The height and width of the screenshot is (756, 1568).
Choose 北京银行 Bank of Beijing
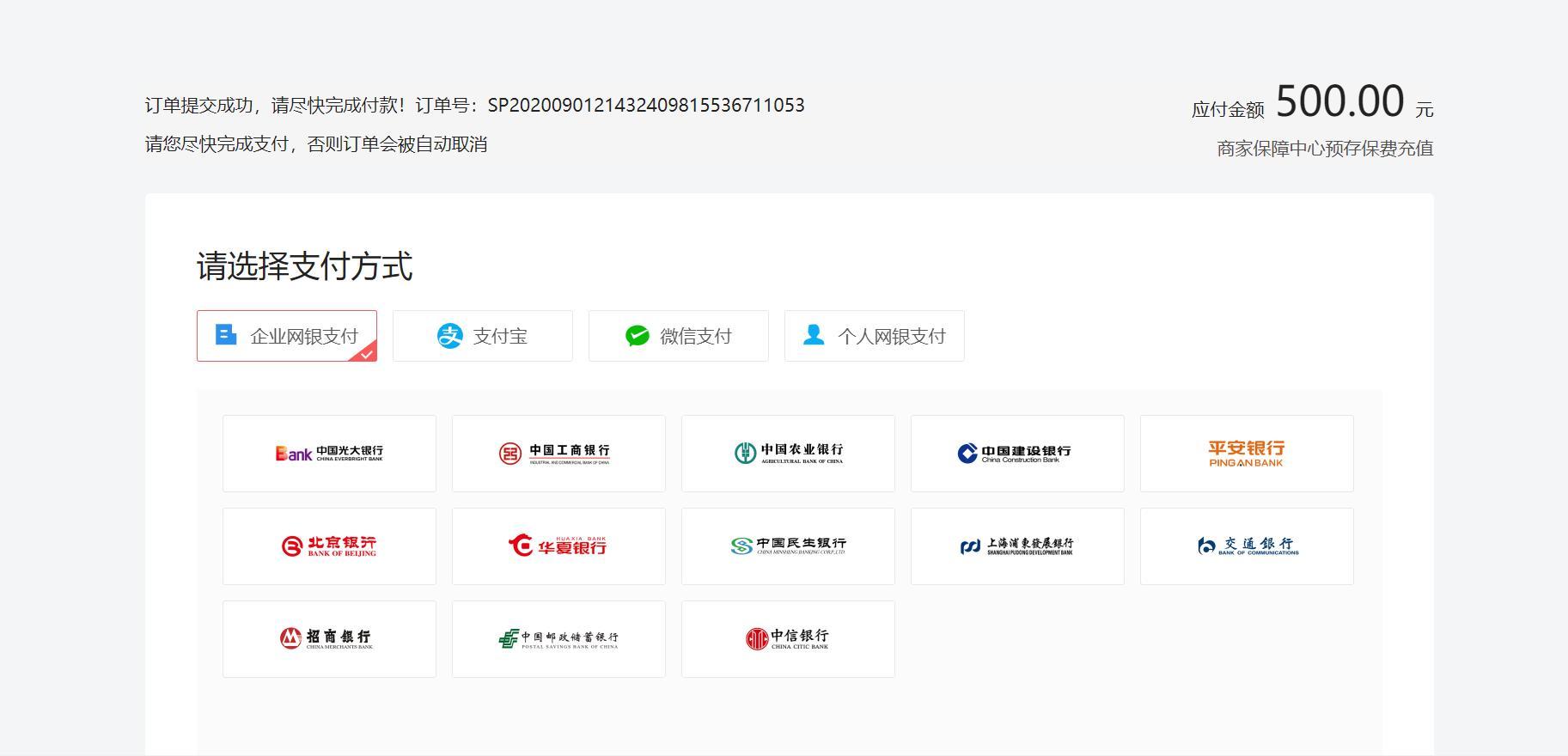329,546
